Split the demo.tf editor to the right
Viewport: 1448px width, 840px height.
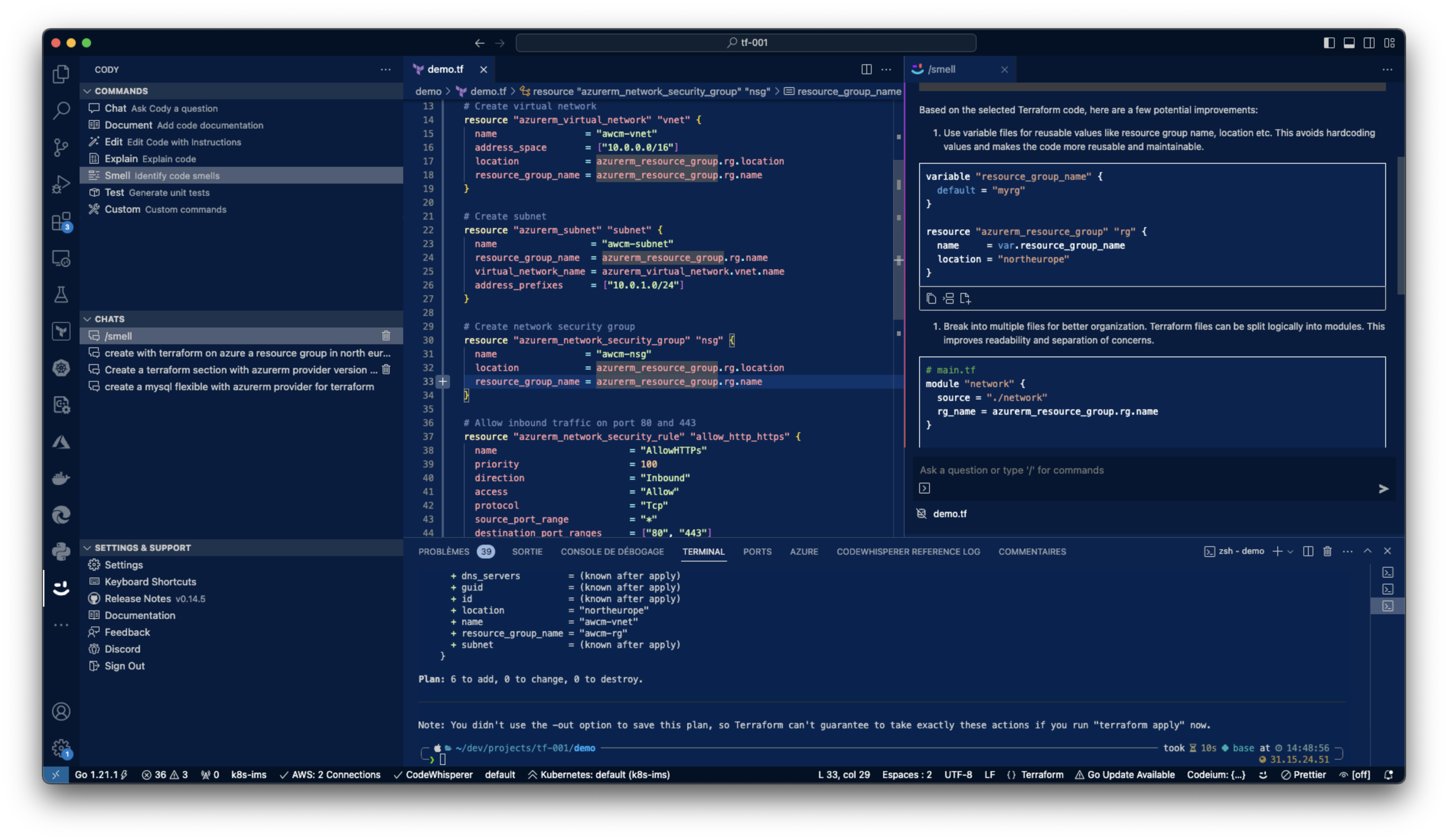pyautogui.click(x=866, y=70)
